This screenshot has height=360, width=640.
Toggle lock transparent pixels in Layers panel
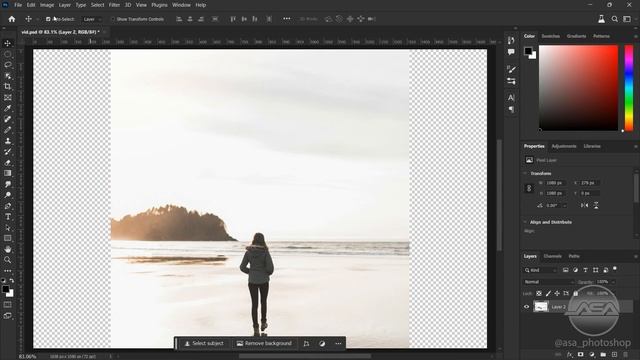(x=539, y=293)
